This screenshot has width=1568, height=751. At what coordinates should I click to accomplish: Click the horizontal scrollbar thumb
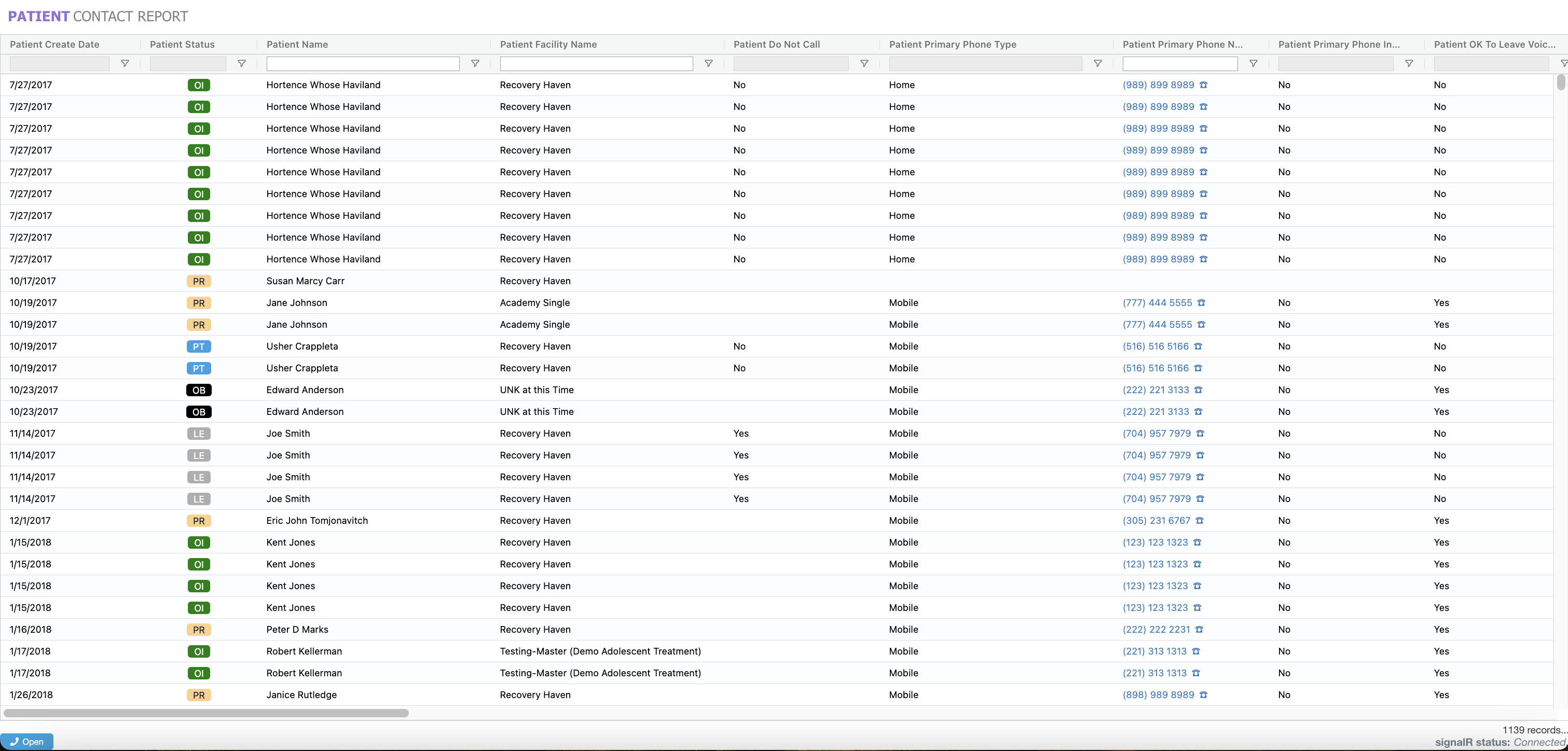(x=206, y=713)
